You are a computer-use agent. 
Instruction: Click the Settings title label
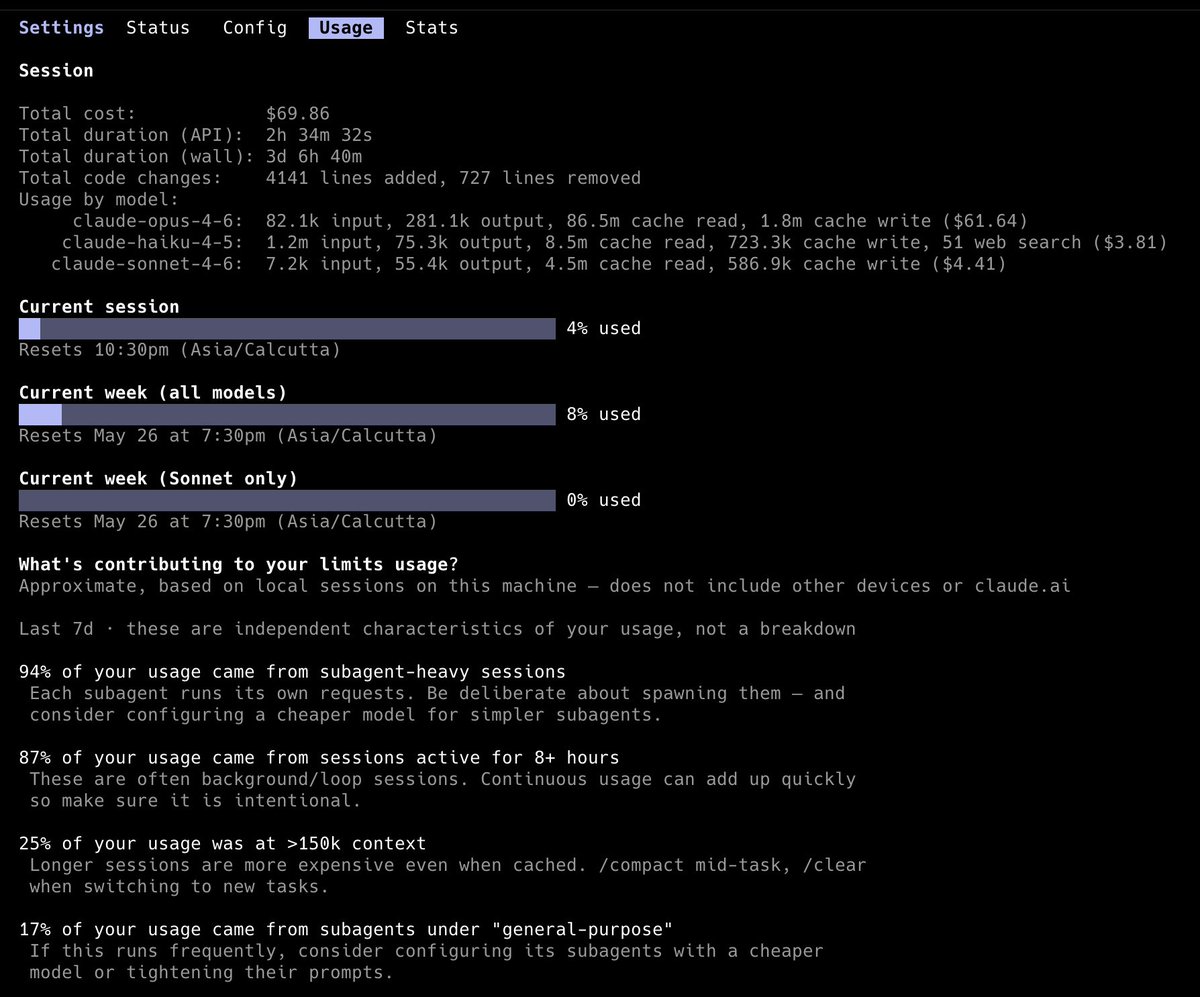pos(61,28)
